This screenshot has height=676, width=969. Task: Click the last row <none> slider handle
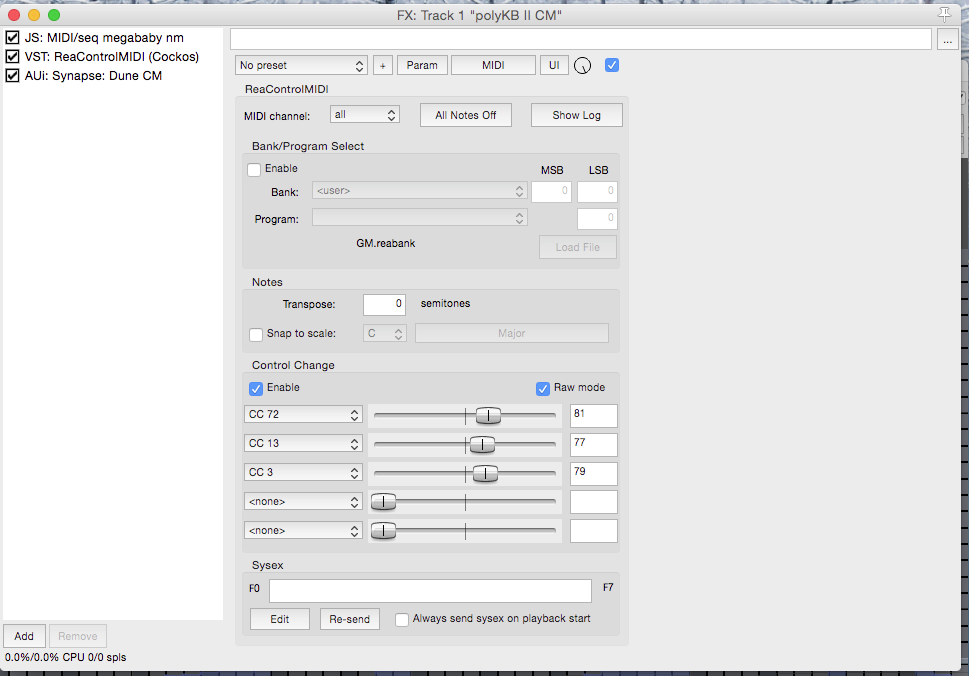pyautogui.click(x=383, y=531)
